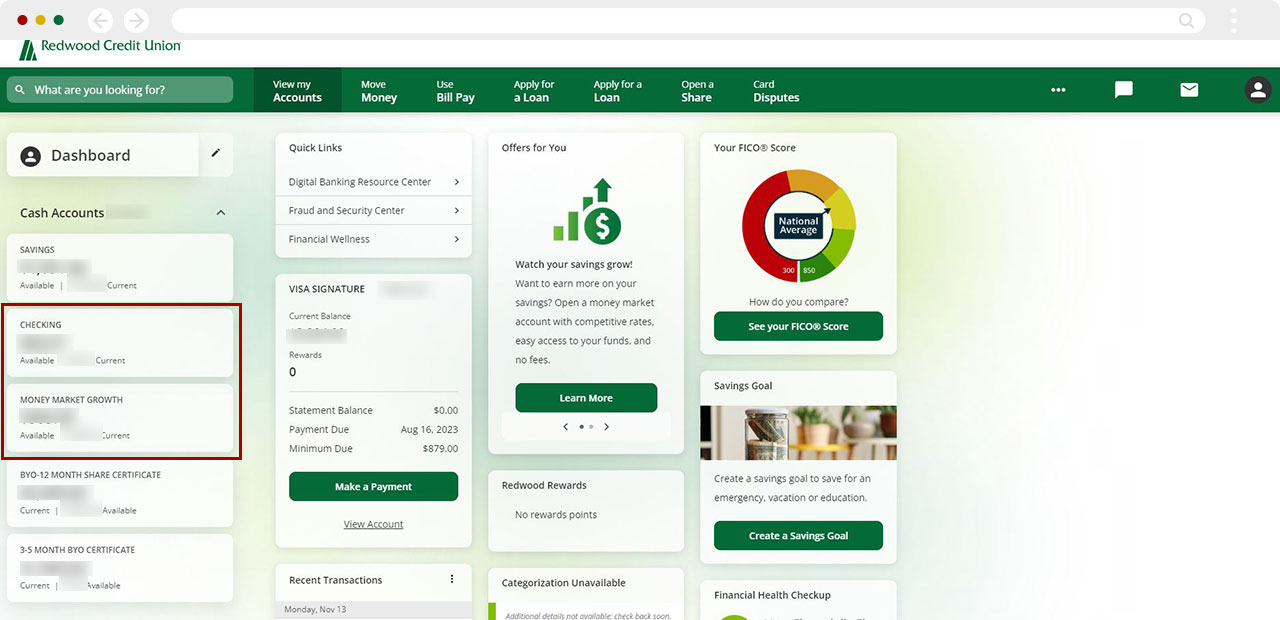This screenshot has height=620, width=1280.
Task: Open the browser three-dot menu
Action: pos(1234,20)
